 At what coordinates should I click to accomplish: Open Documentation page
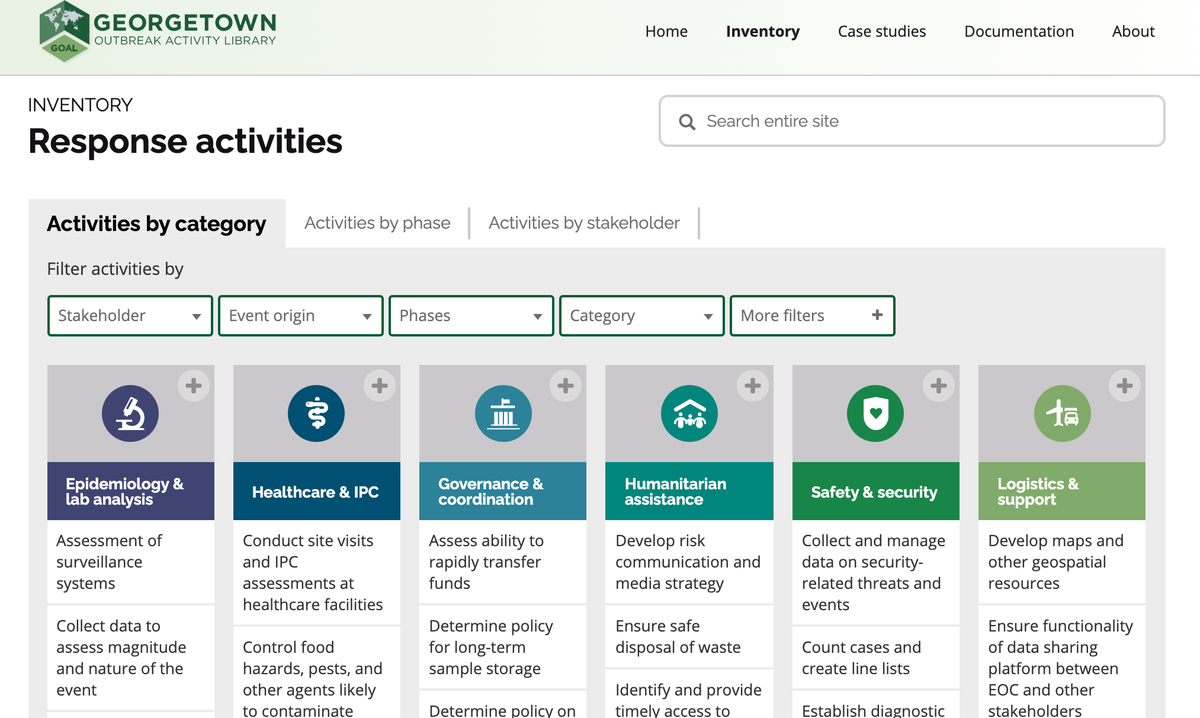(1019, 31)
